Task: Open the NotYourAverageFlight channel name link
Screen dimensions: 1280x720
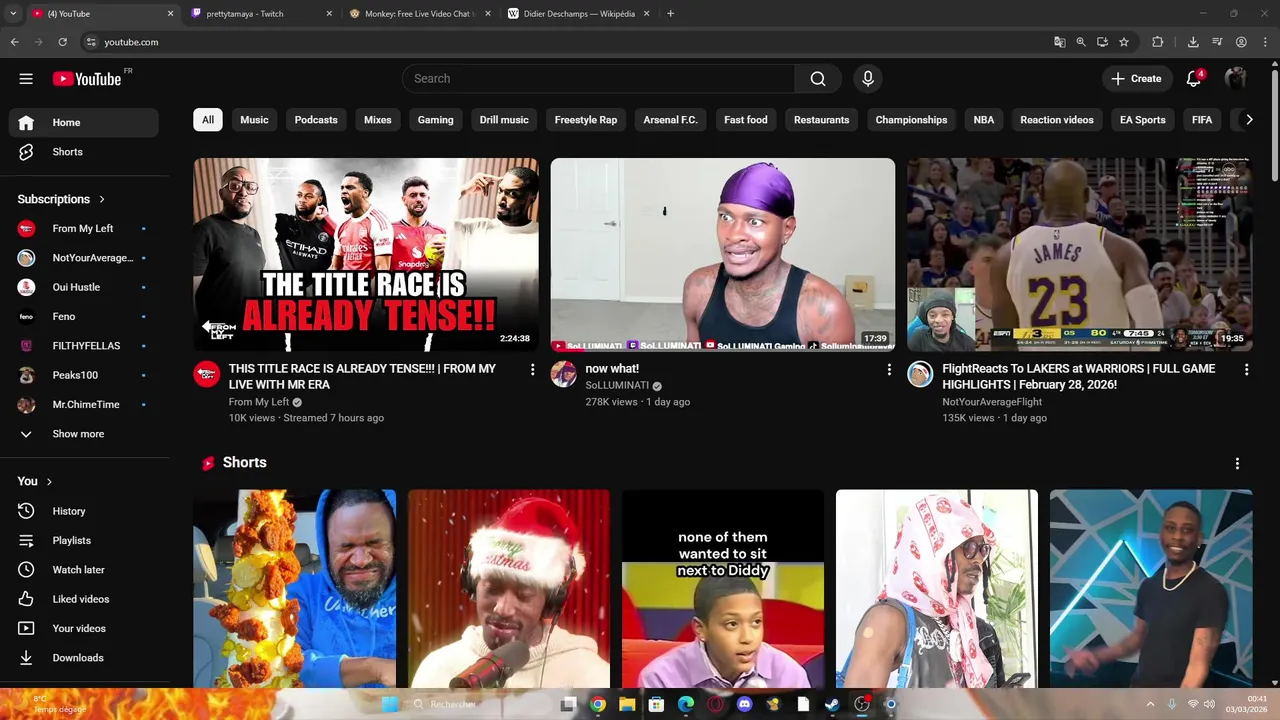Action: tap(992, 402)
